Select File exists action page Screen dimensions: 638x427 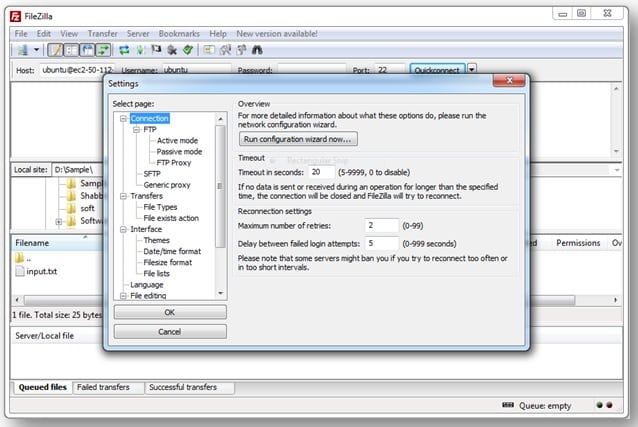coord(171,218)
